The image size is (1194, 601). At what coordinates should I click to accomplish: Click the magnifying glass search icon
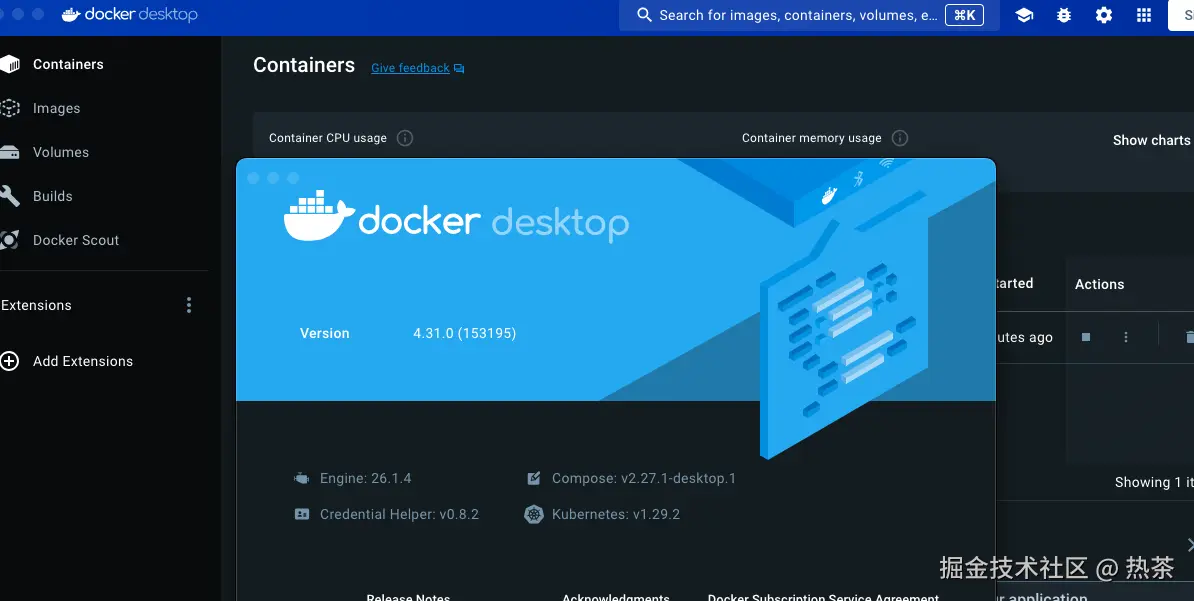click(644, 15)
